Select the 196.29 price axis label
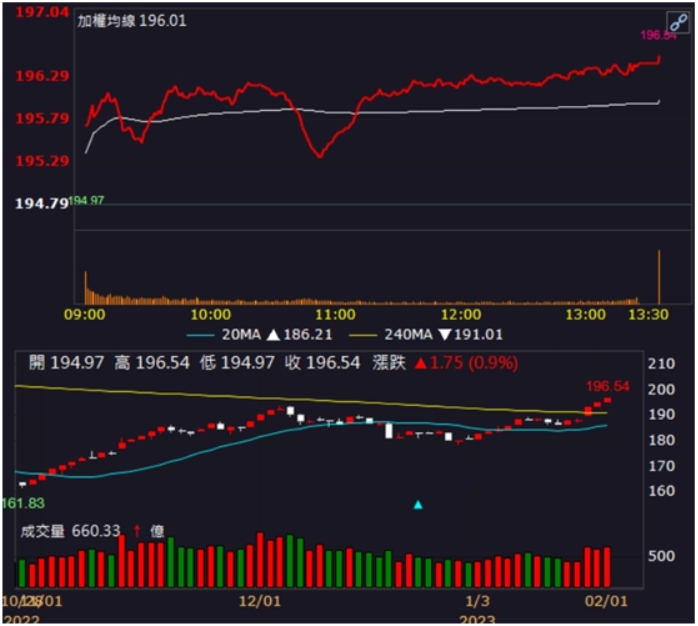698x626 pixels. 42,76
